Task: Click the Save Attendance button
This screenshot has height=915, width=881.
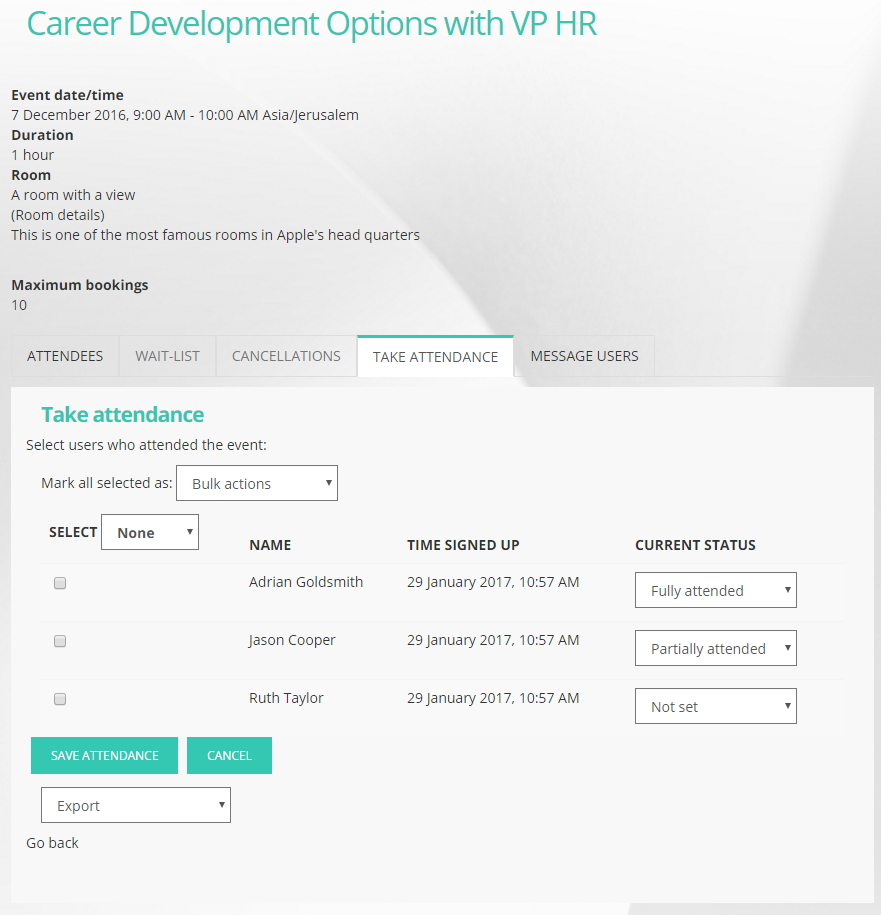Action: (x=104, y=756)
